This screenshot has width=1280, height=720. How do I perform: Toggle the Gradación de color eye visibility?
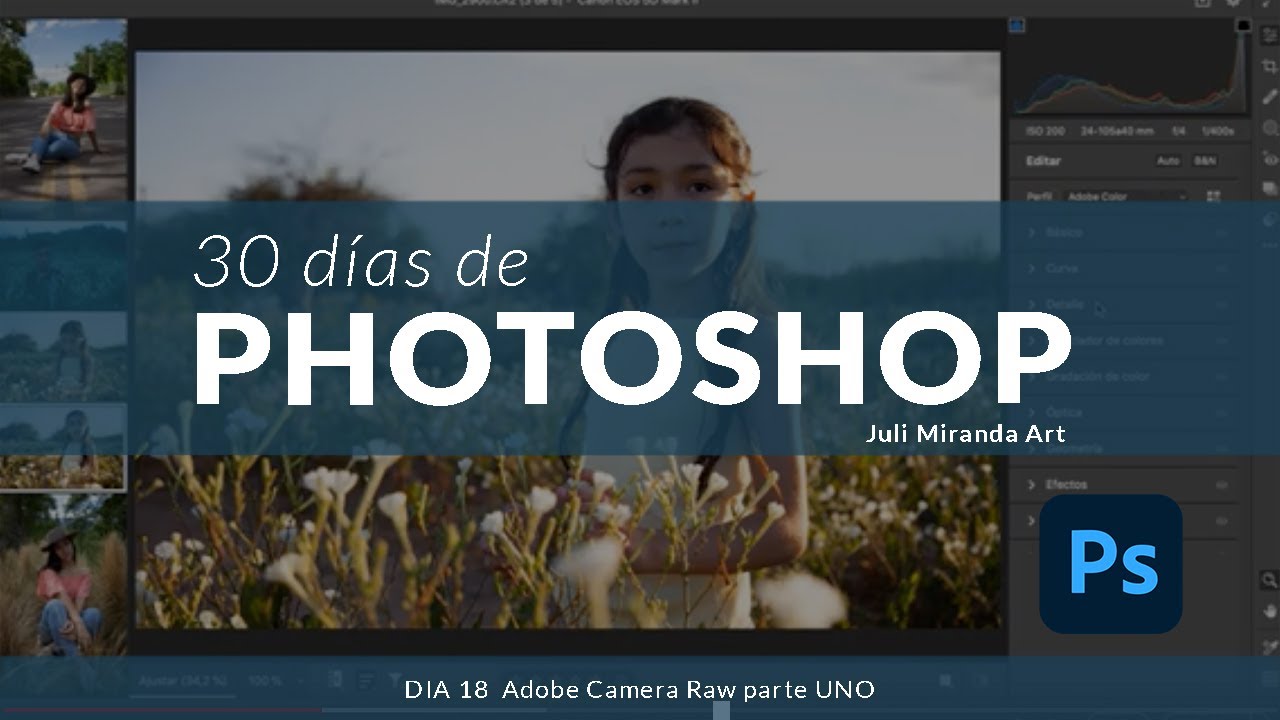point(1221,376)
